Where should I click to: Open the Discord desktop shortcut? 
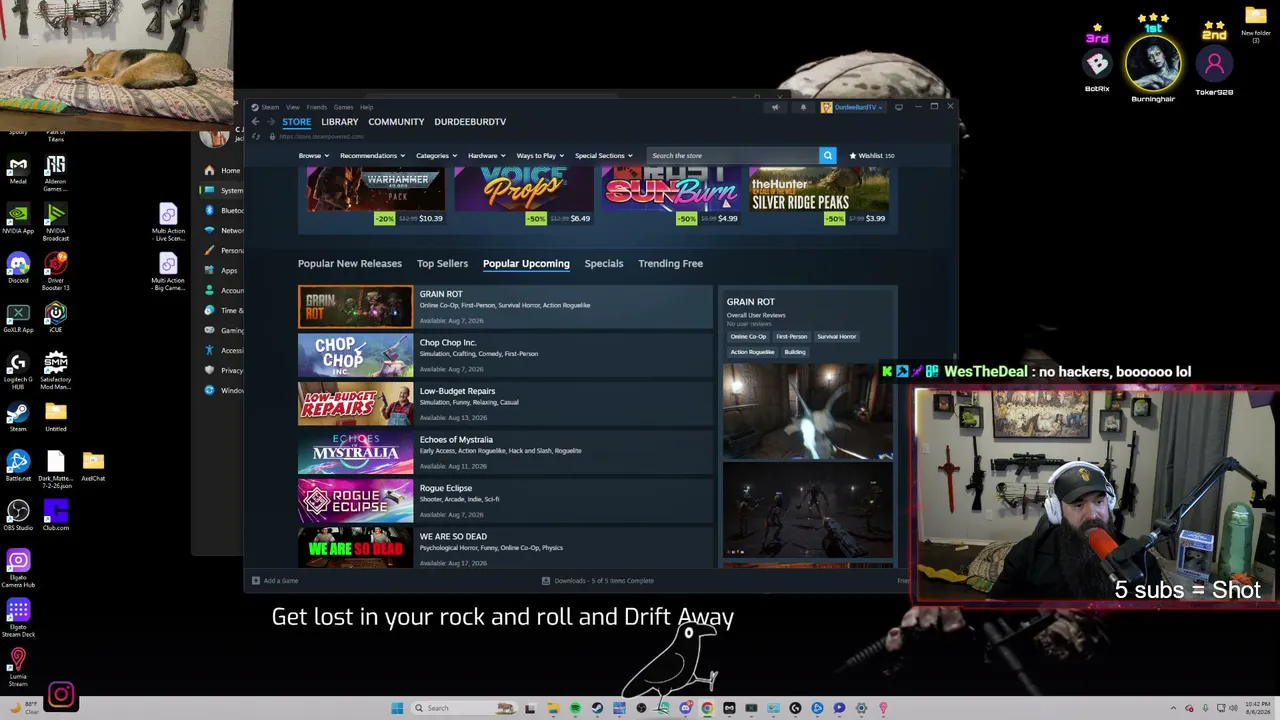18,268
